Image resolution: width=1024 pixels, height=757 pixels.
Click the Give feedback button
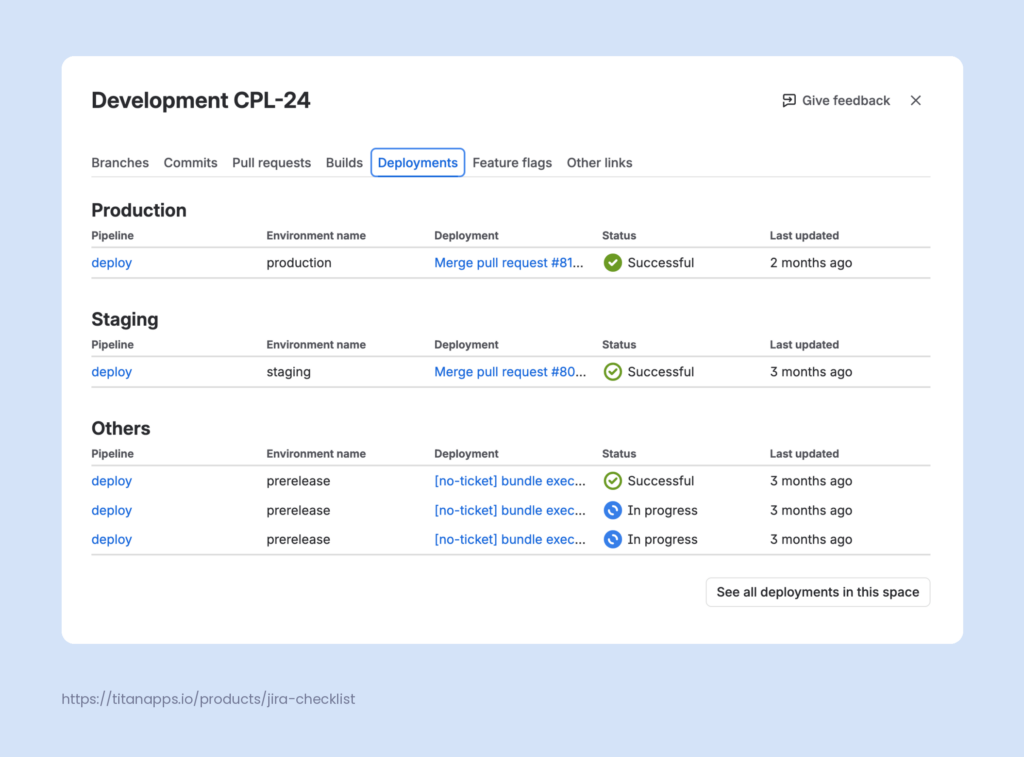point(836,101)
